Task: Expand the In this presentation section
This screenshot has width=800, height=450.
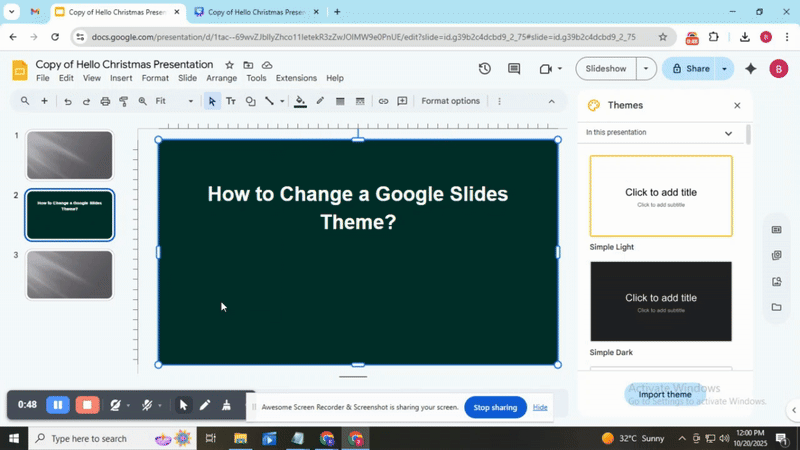Action: (729, 133)
